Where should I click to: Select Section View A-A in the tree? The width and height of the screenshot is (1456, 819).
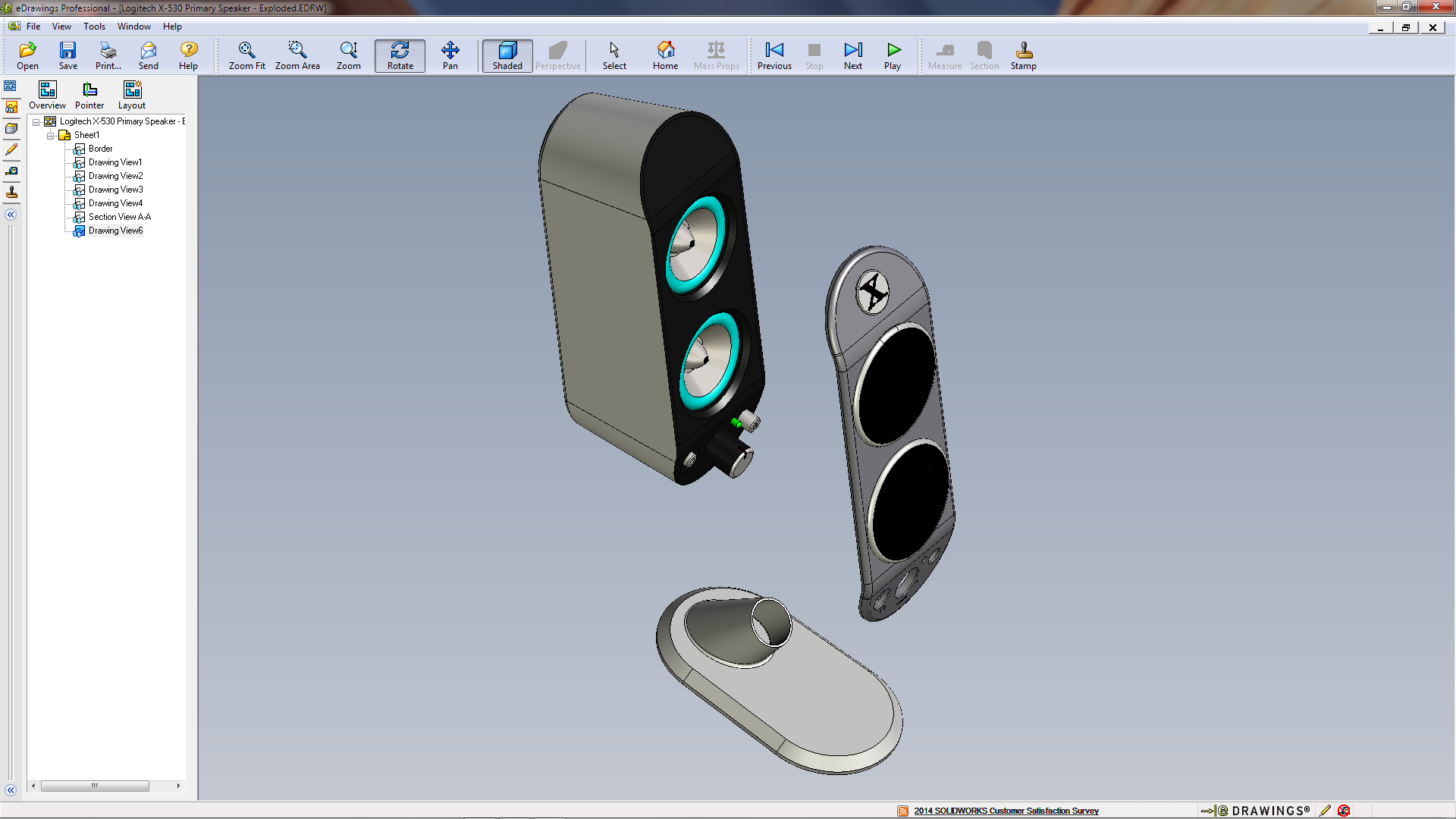tap(119, 217)
